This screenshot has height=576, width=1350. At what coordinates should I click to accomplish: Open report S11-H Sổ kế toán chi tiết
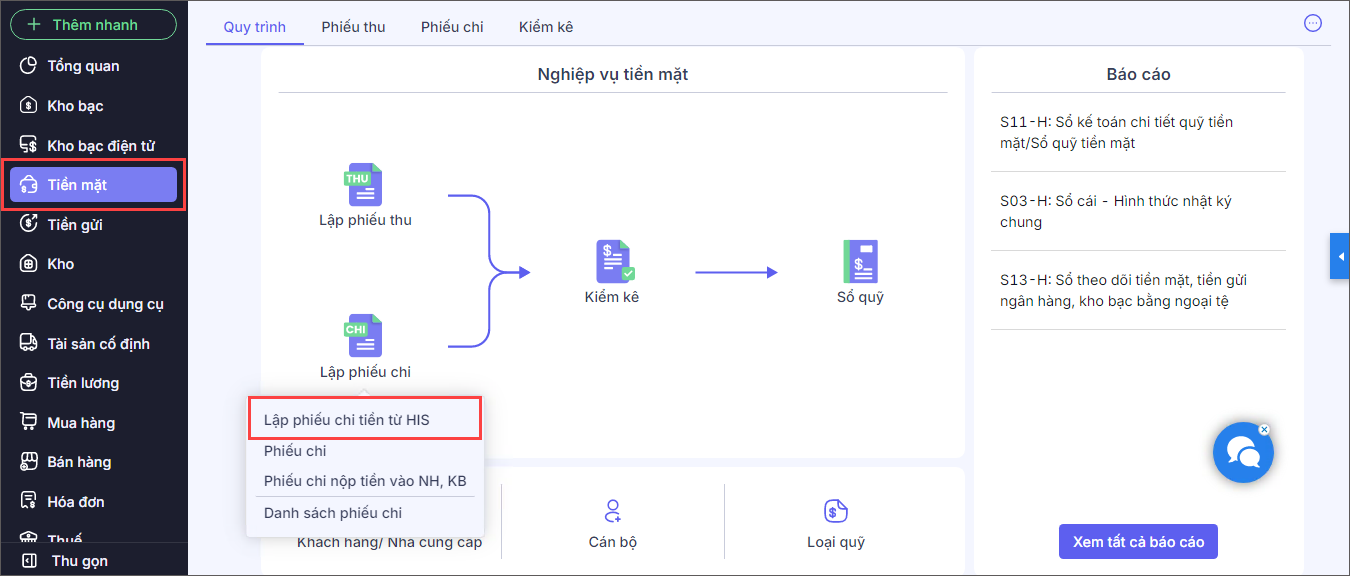(1116, 132)
